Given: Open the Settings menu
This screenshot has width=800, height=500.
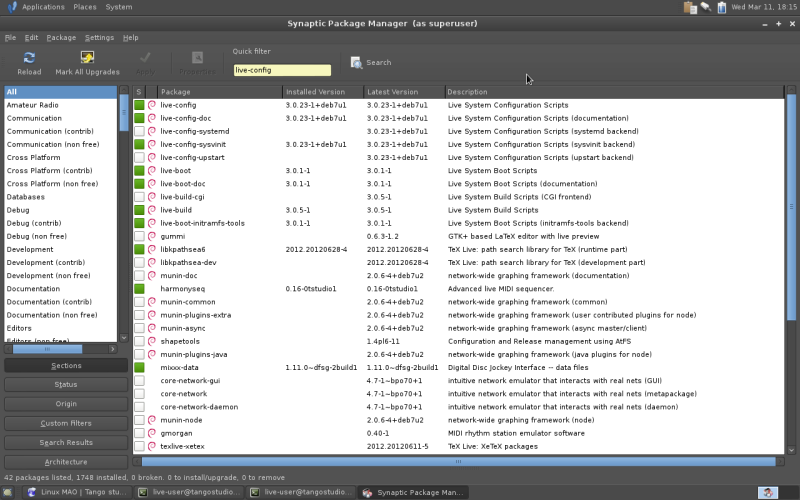Looking at the screenshot, I should pyautogui.click(x=99, y=37).
